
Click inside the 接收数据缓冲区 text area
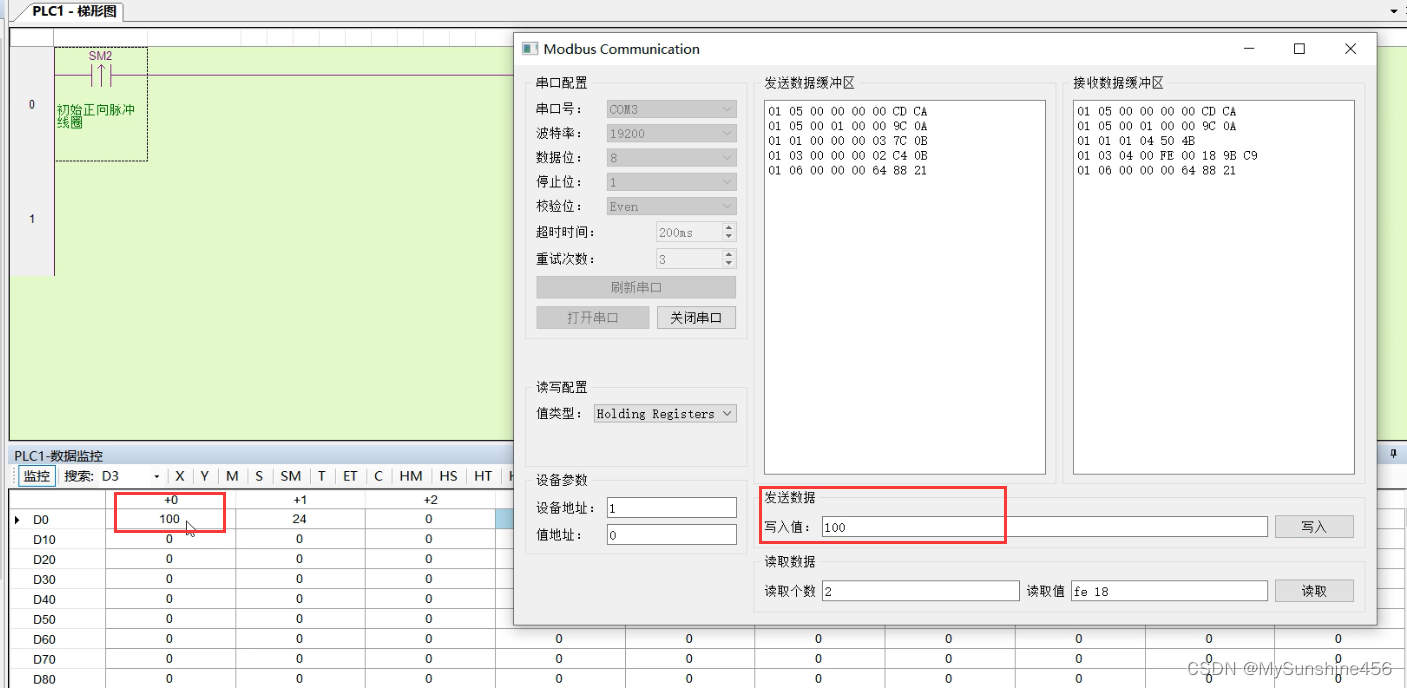[x=1213, y=287]
